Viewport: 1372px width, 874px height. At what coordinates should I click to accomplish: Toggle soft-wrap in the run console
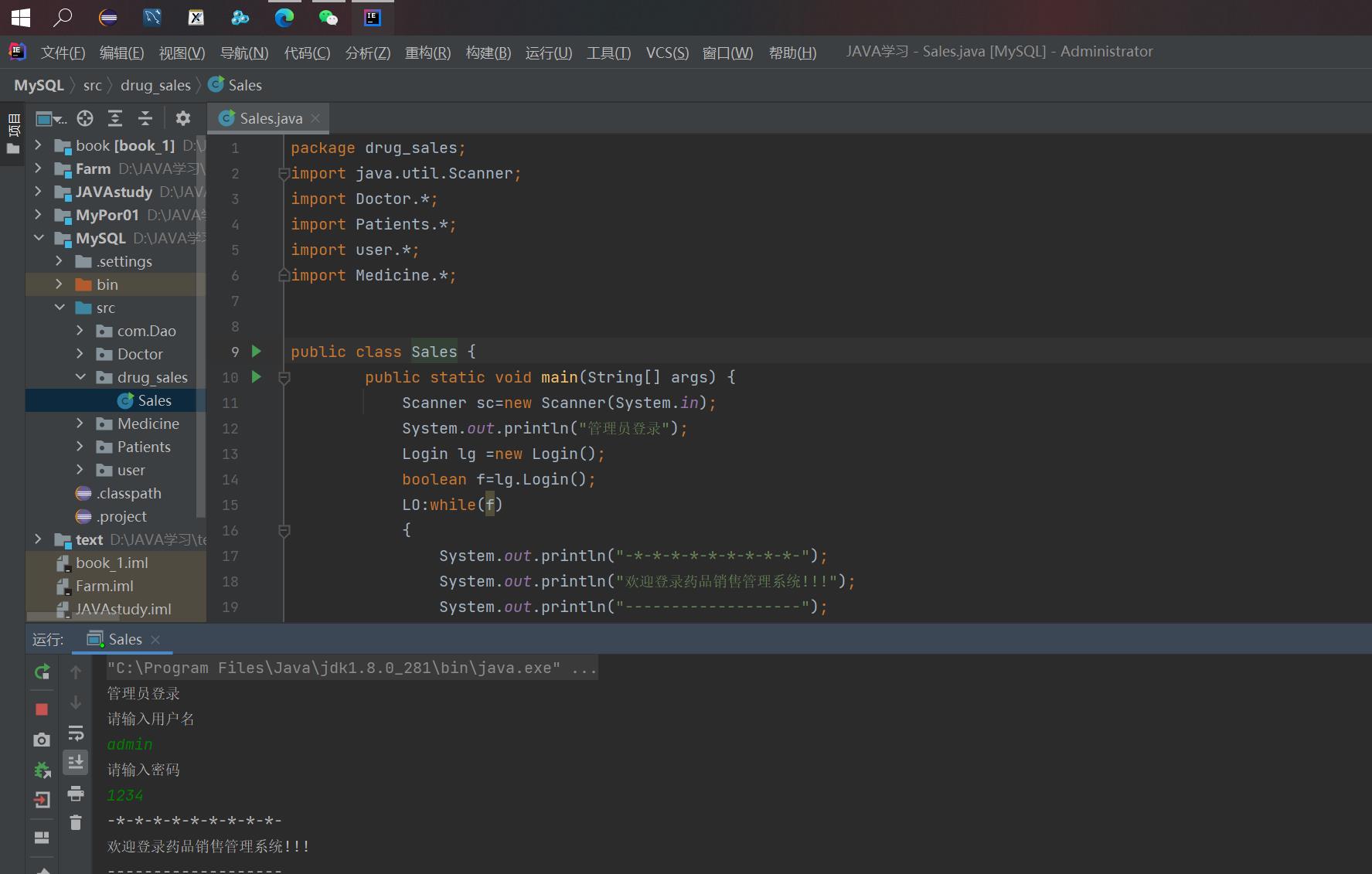76,733
